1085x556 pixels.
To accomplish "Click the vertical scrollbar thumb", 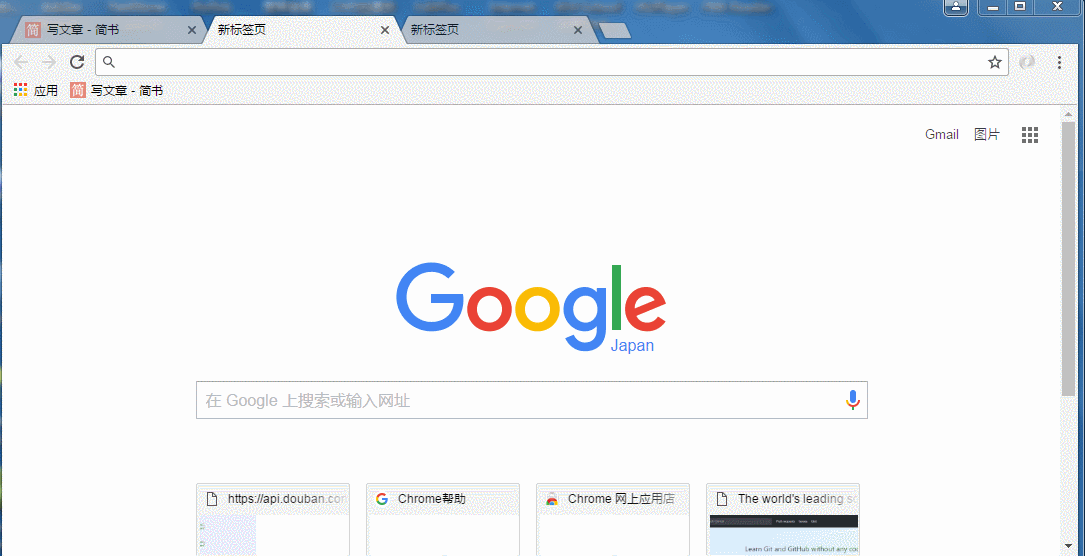I will (x=1068, y=259).
